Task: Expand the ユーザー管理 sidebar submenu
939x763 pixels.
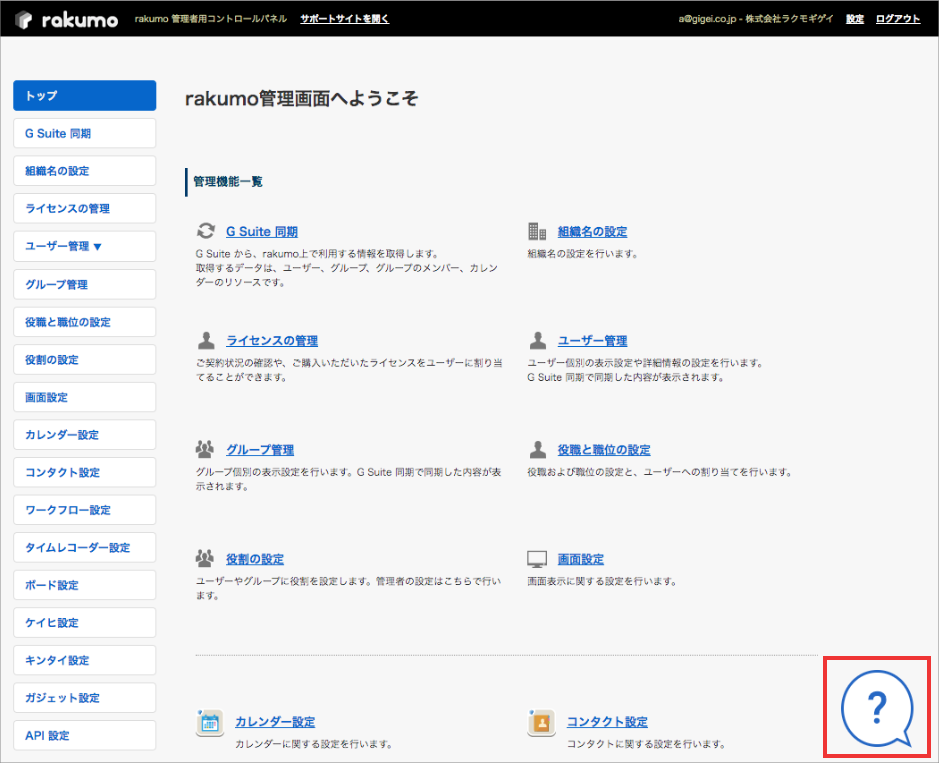Action: [x=84, y=246]
